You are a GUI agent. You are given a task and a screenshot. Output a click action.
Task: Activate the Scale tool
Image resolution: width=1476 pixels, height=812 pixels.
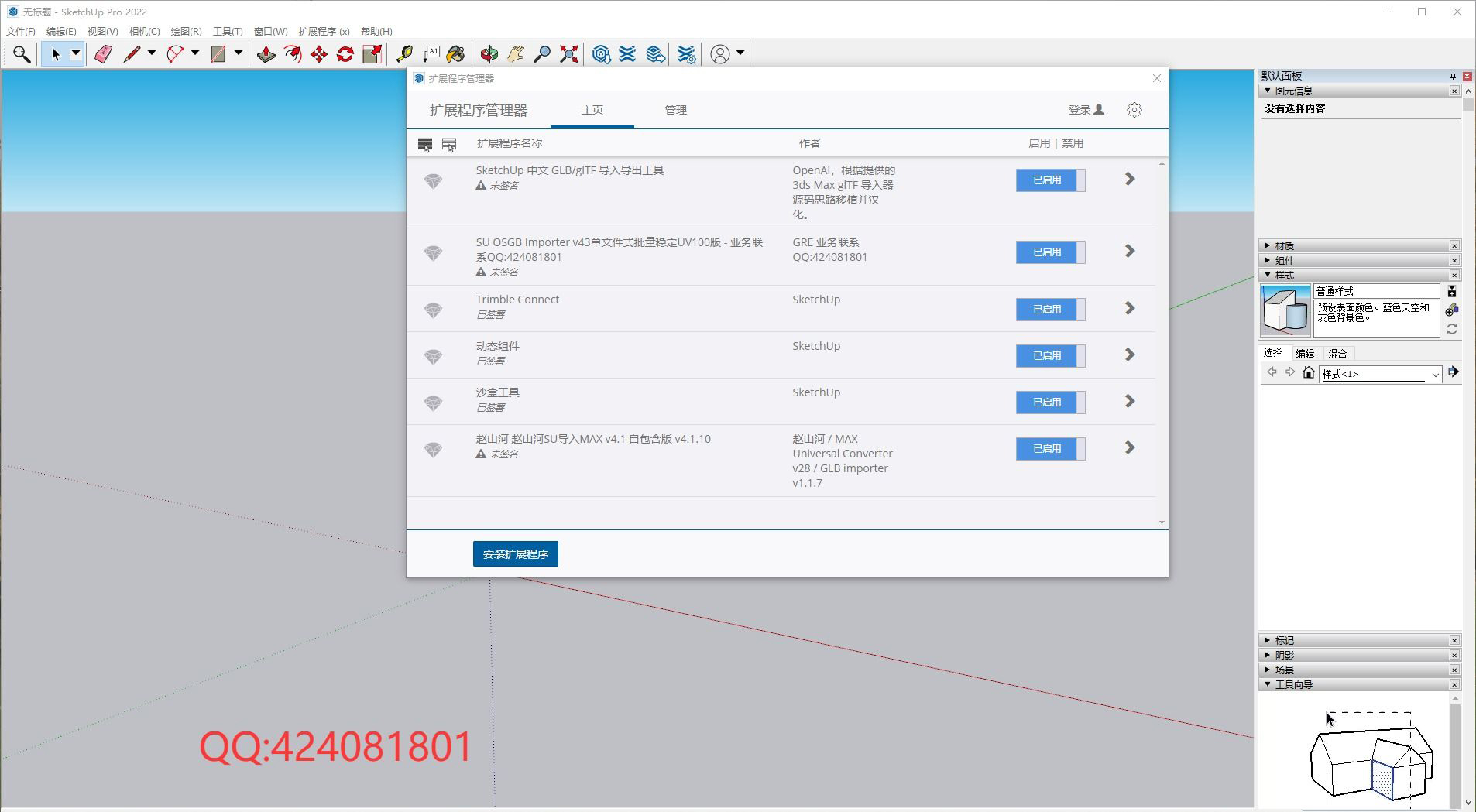[372, 54]
